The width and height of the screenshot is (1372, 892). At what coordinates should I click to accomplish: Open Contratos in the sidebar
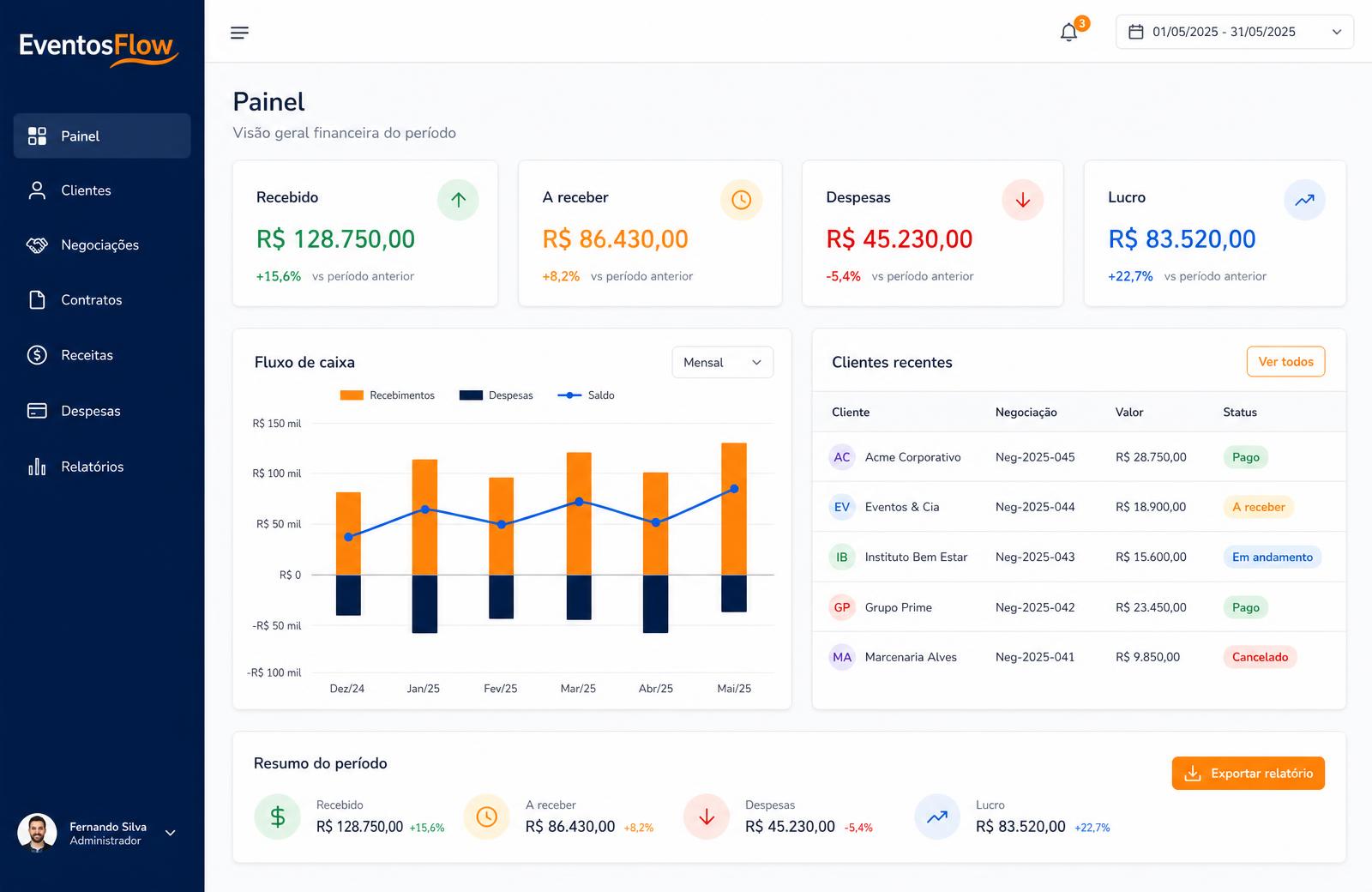click(102, 300)
